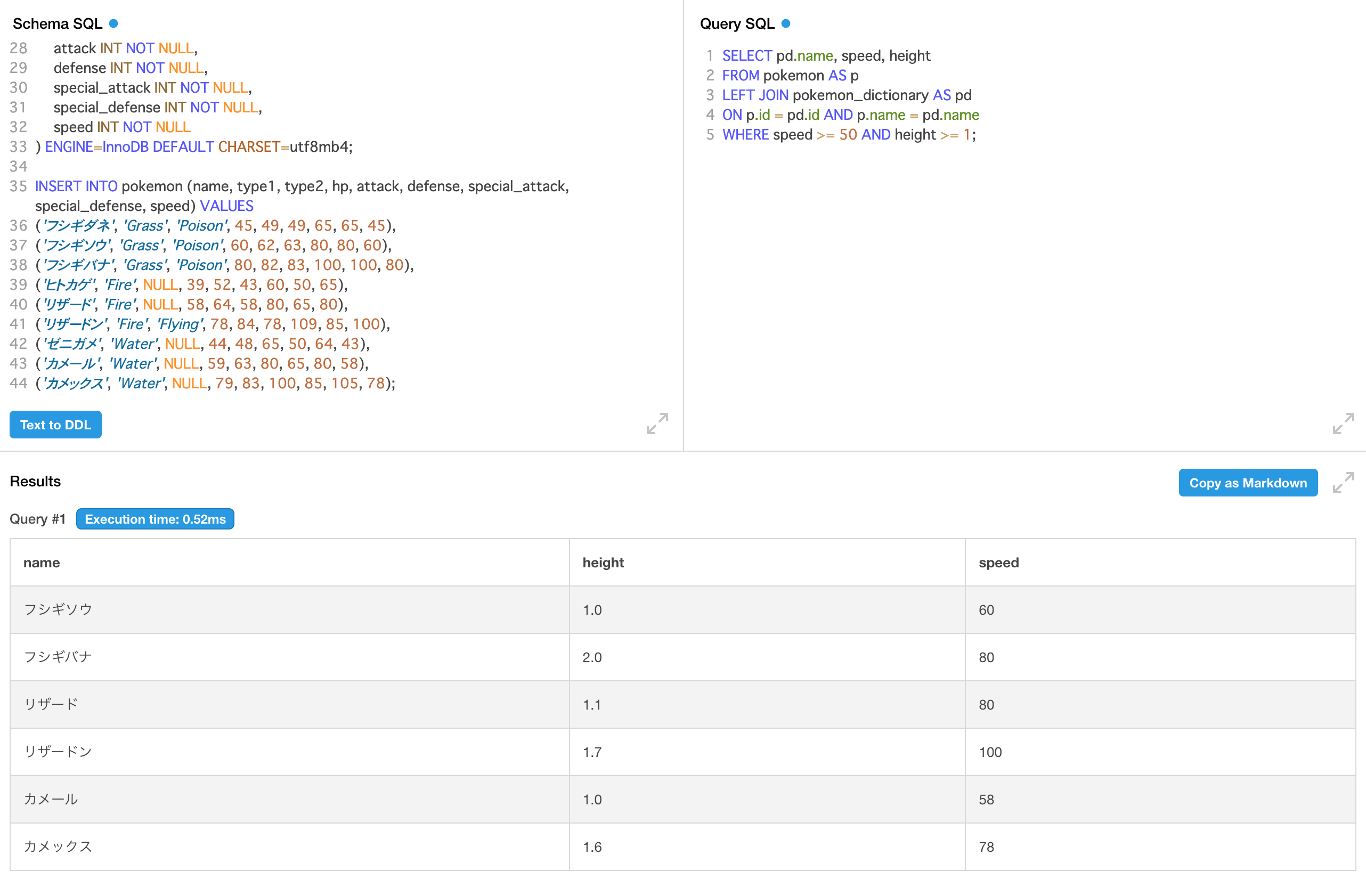Click speed value 78 in results

tap(987, 846)
